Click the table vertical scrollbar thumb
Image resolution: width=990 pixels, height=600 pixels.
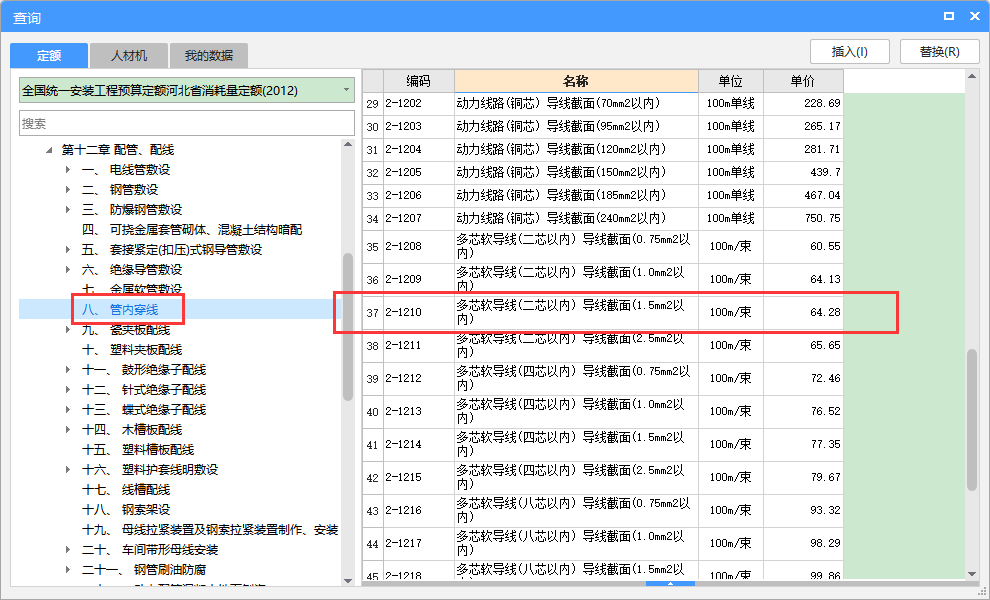(x=972, y=420)
